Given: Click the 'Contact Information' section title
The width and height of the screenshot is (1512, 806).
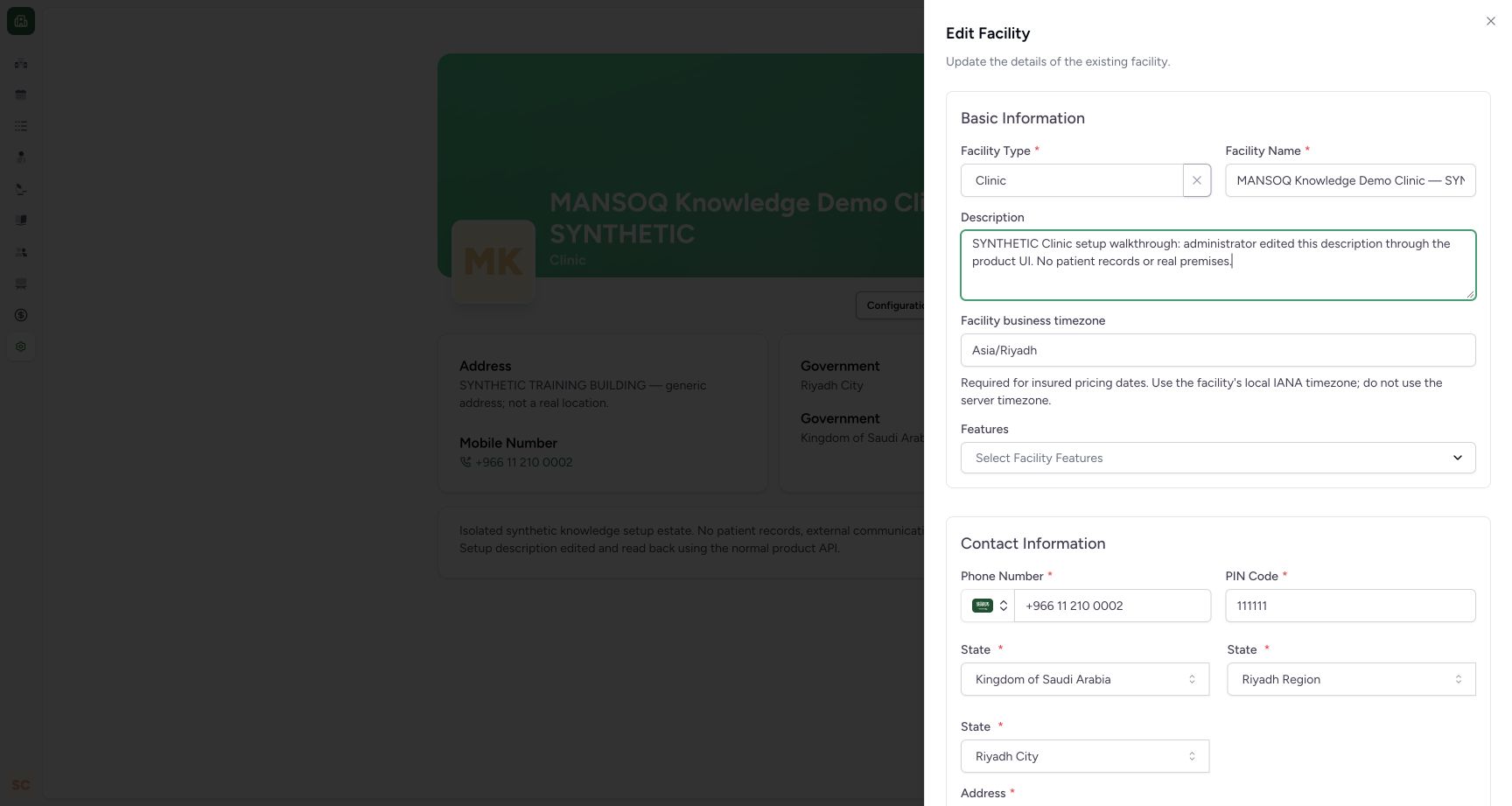Looking at the screenshot, I should (x=1032, y=543).
